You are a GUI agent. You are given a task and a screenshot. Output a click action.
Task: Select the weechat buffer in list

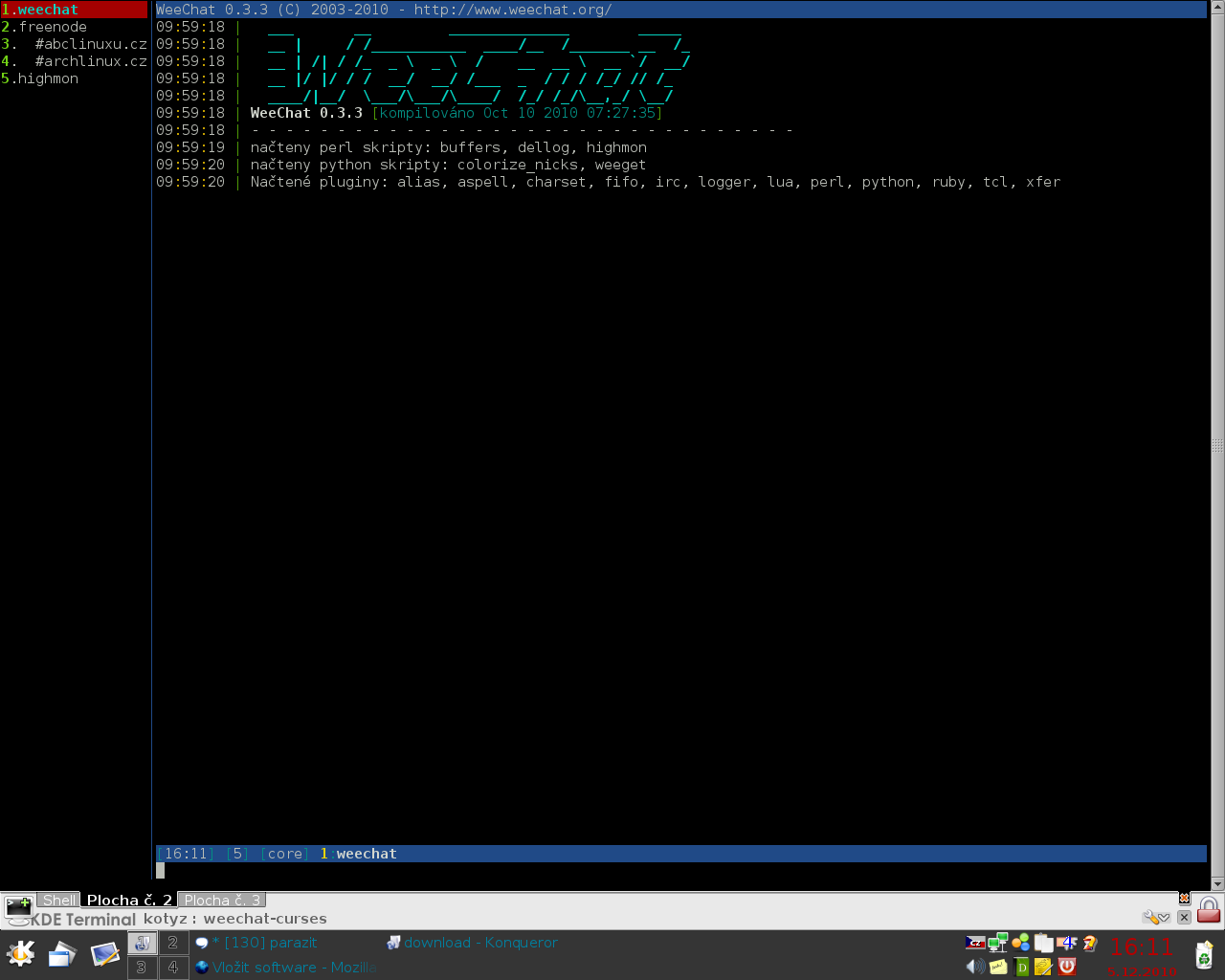point(74,10)
